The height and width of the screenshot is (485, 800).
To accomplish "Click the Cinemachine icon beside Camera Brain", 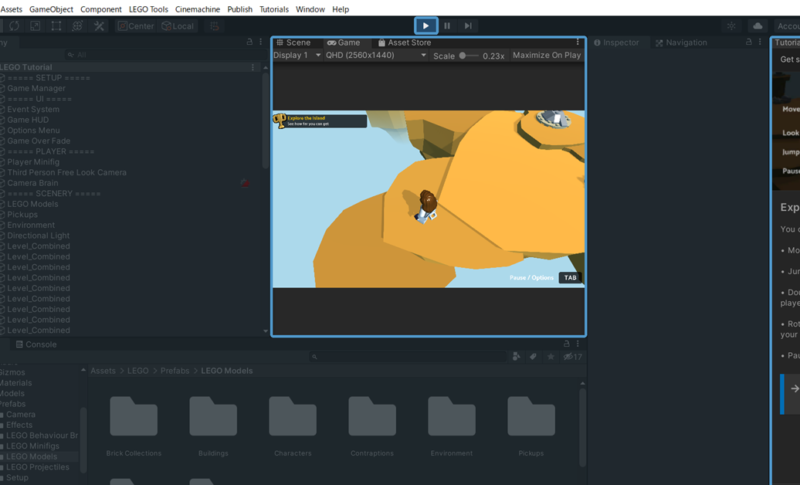I will (245, 183).
